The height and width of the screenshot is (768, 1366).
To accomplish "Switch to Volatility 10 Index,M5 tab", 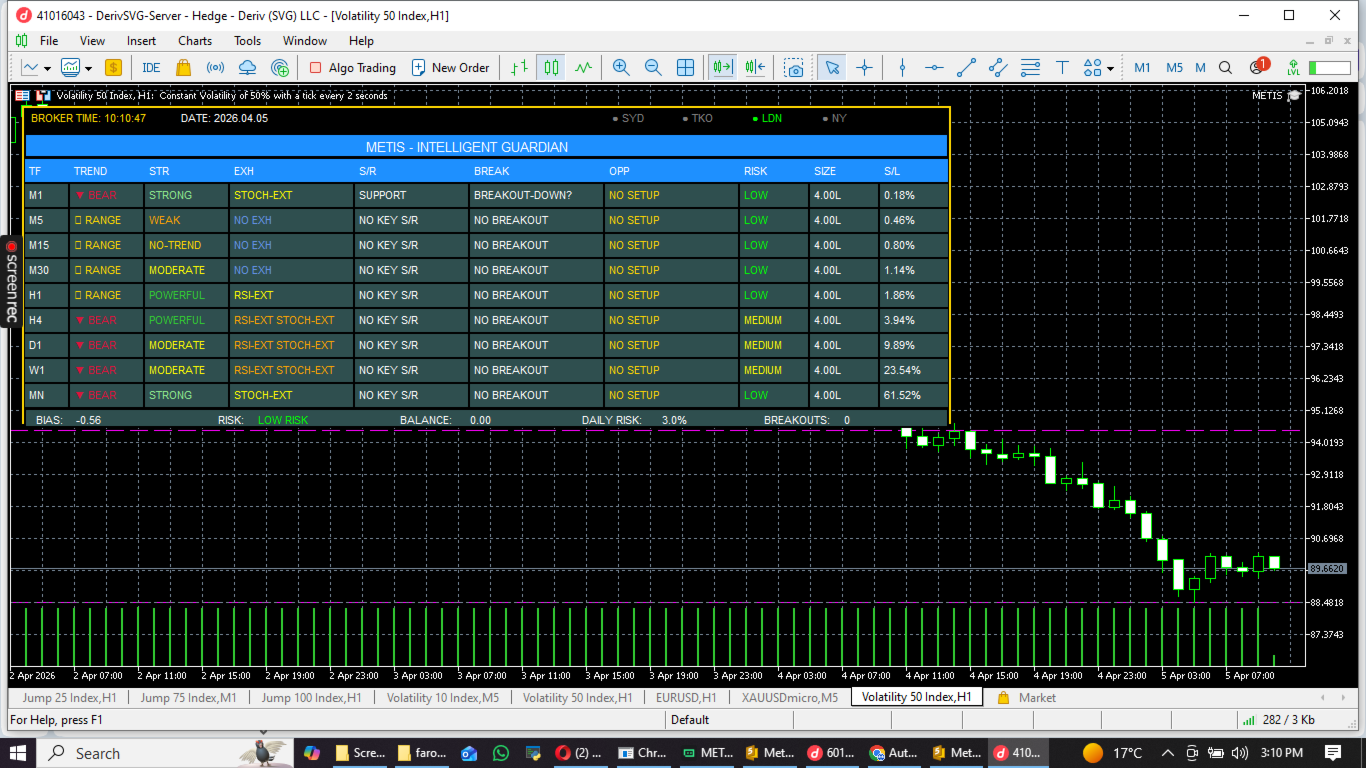I will click(x=443, y=698).
